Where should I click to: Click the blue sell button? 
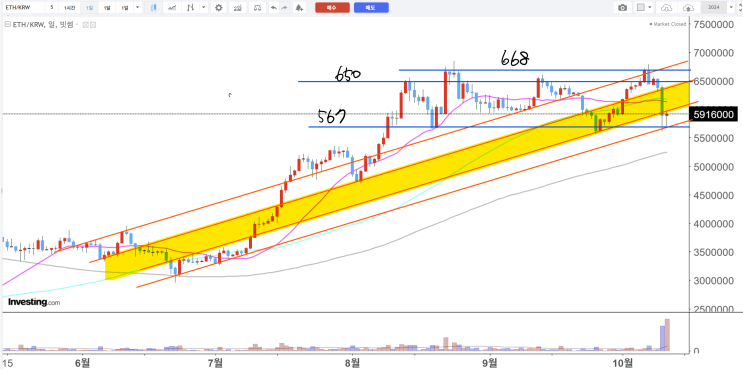(371, 8)
